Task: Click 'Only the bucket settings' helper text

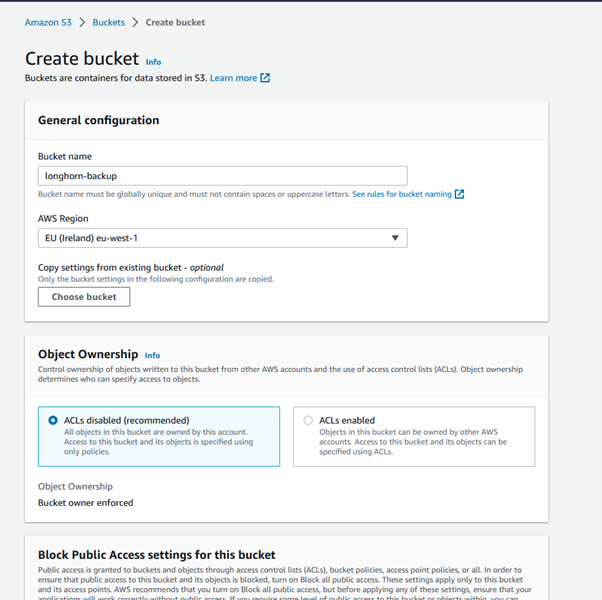Action: point(156,279)
